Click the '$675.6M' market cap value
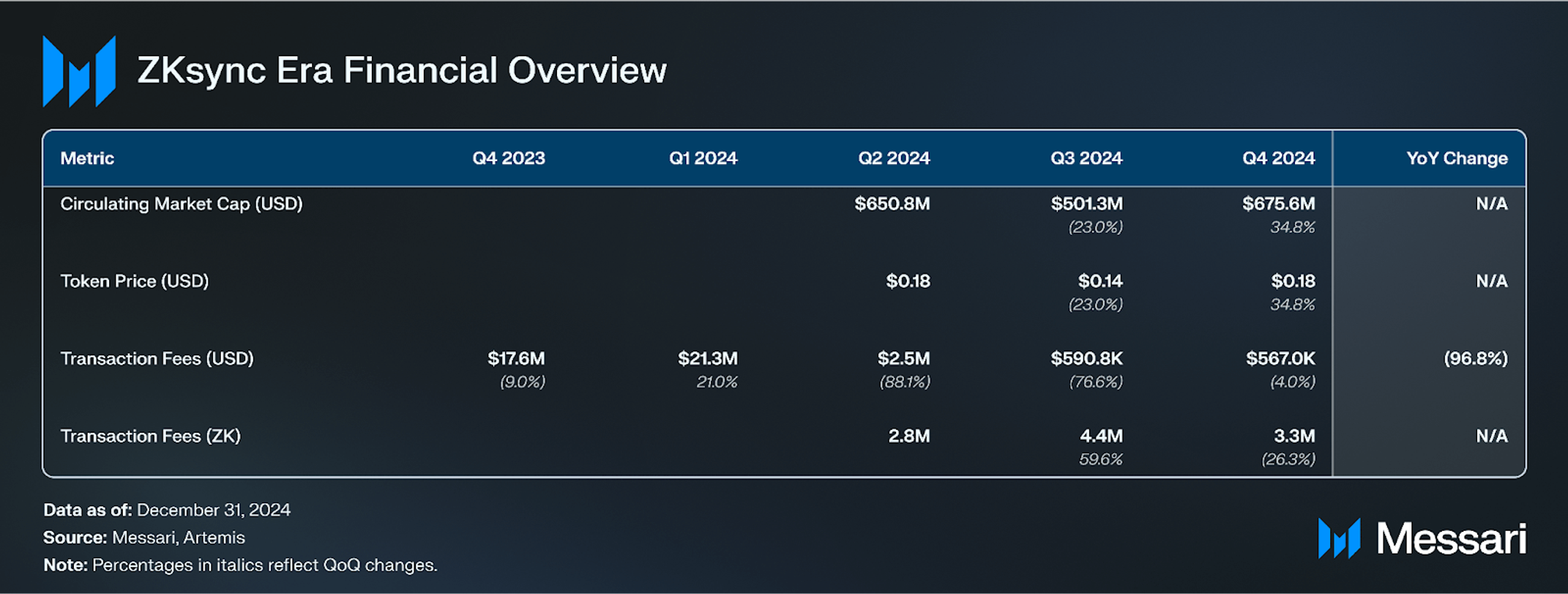The width and height of the screenshot is (1568, 594). point(1278,204)
